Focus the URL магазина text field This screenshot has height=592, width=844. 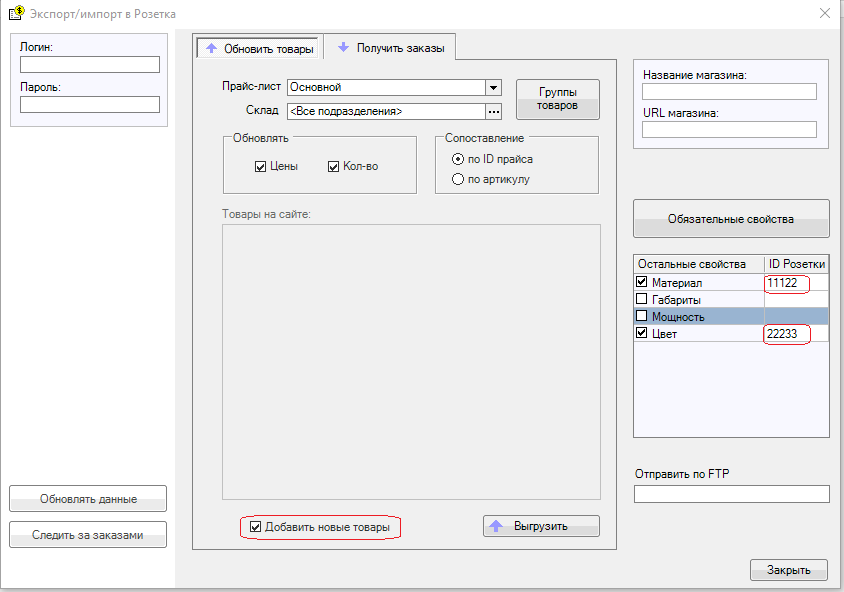coord(729,129)
